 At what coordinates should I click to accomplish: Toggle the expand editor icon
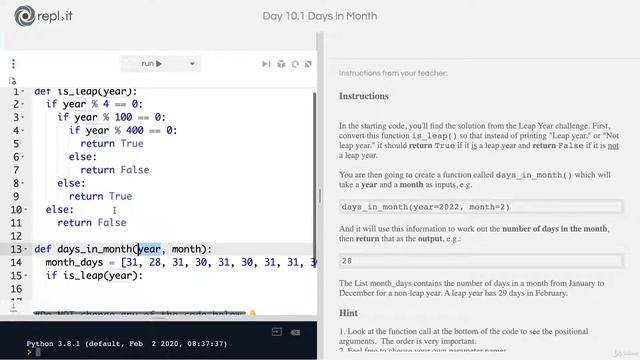[x=309, y=64]
